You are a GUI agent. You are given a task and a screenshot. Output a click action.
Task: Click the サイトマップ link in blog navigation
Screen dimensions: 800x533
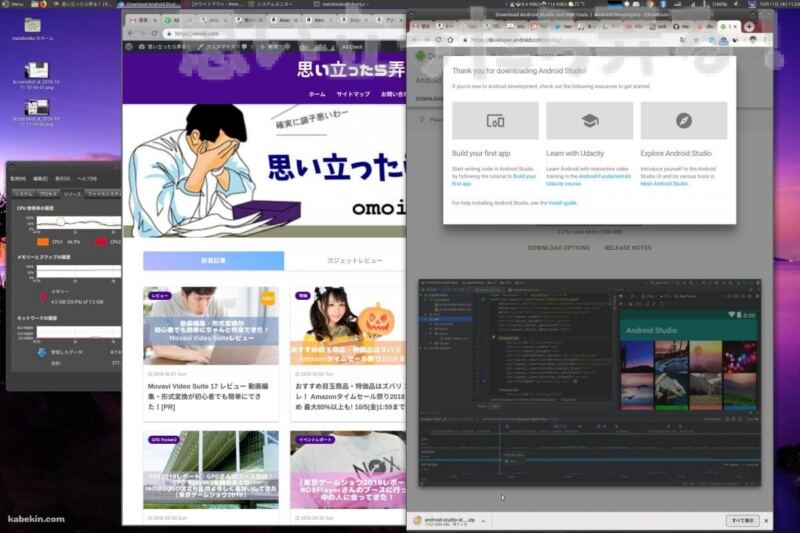(353, 94)
